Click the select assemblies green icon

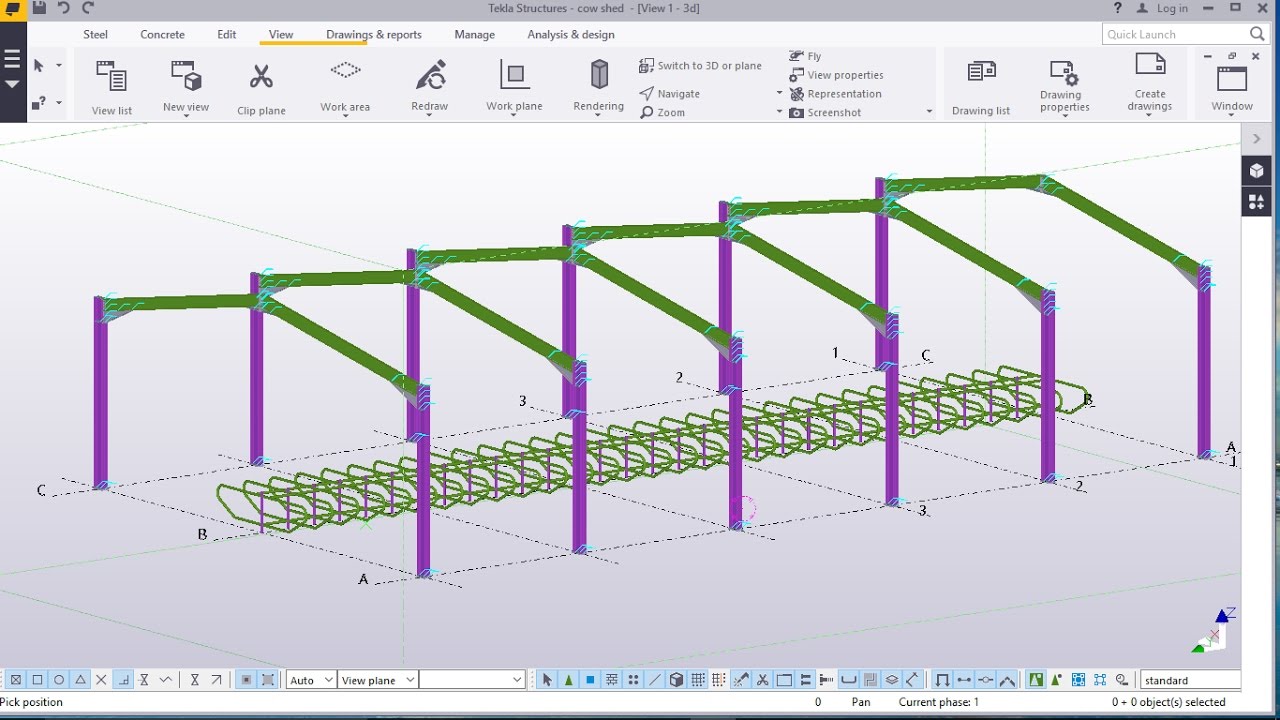tap(1035, 680)
